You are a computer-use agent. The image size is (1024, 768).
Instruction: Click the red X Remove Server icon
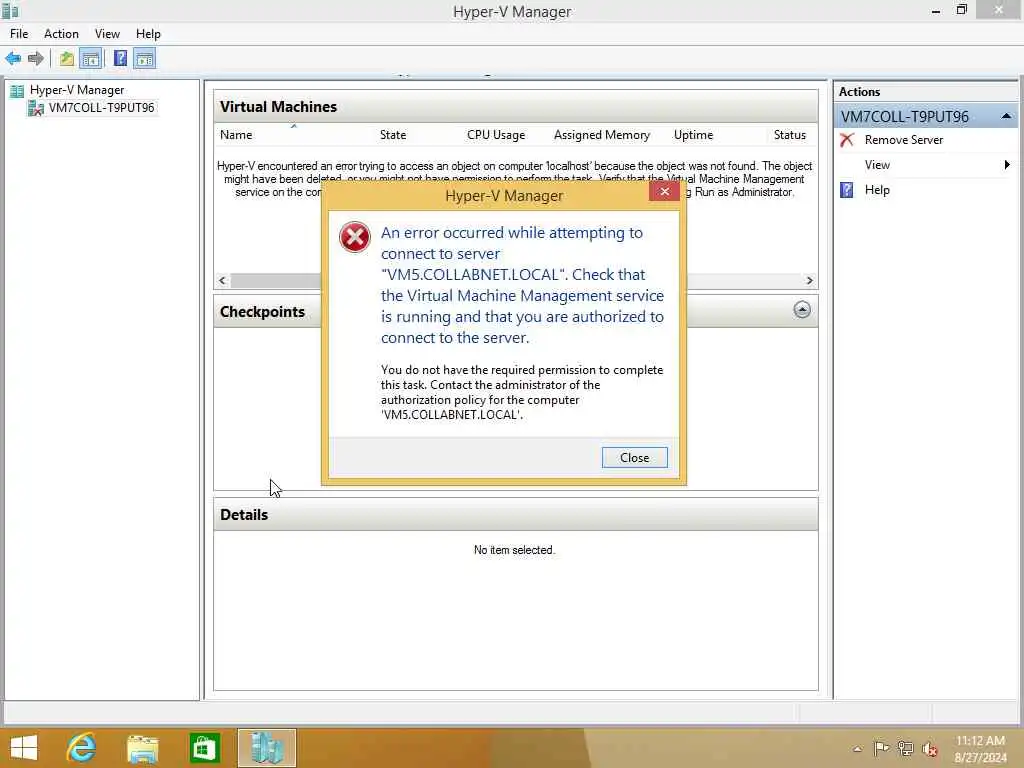click(x=847, y=140)
